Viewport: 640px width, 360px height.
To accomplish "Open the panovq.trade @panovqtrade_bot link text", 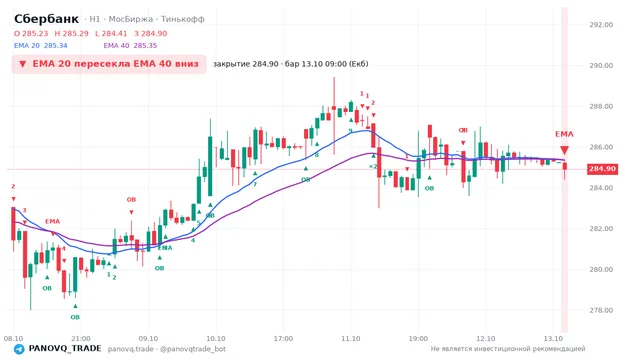I will click(167, 349).
